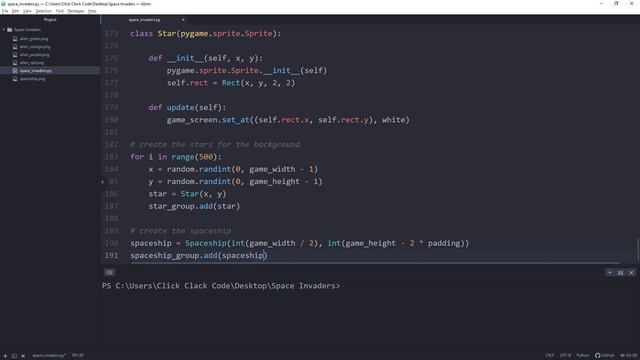
Task: Maximize the terminal panel
Action: [x=620, y=273]
